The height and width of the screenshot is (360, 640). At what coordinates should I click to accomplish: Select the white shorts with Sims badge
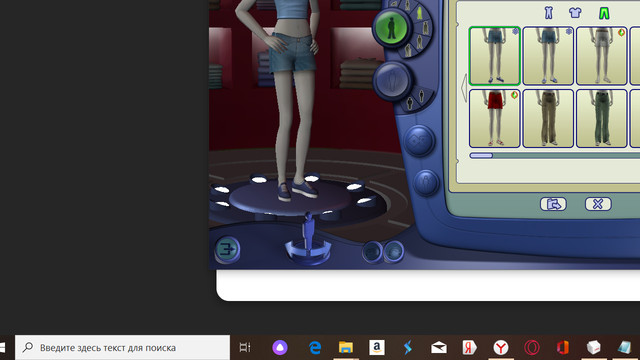coord(602,56)
